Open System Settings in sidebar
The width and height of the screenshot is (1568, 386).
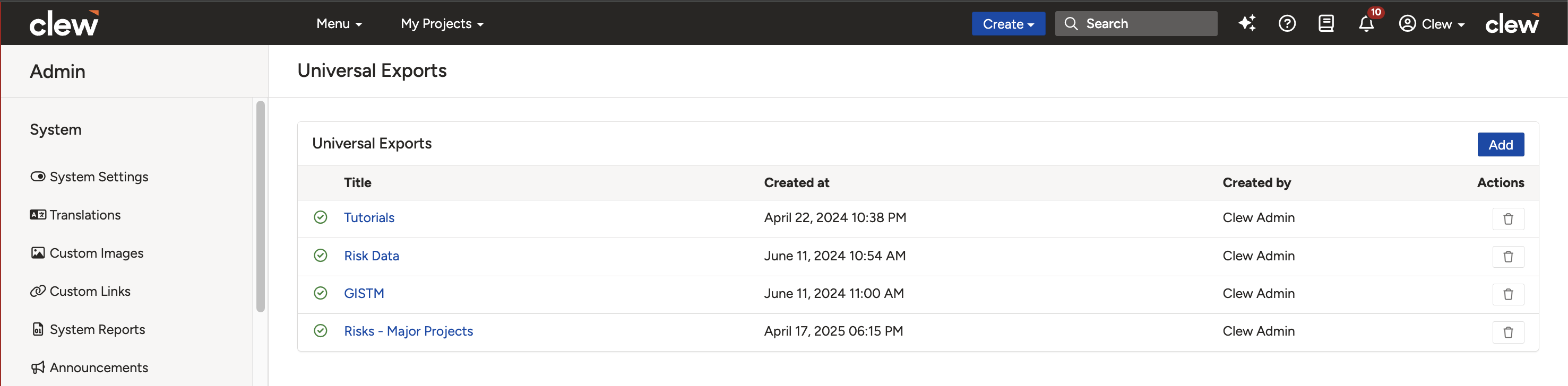tap(90, 176)
